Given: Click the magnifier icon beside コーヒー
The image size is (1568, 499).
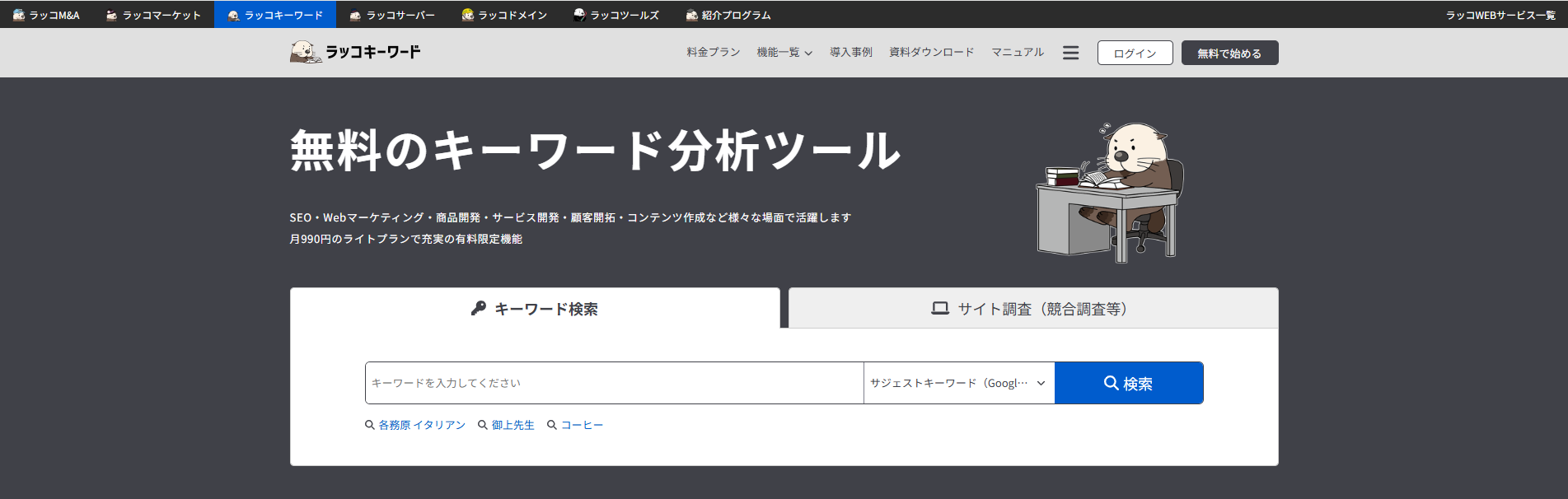Looking at the screenshot, I should (x=552, y=425).
